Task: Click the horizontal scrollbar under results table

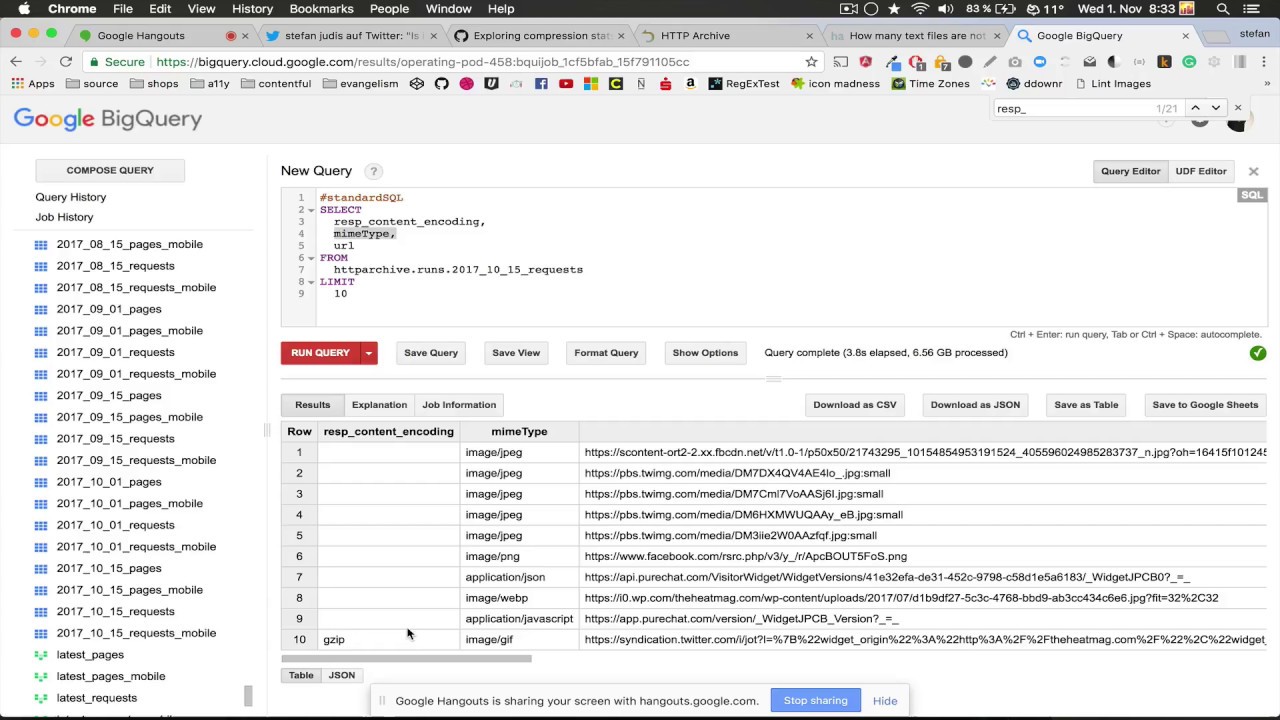Action: [406, 658]
